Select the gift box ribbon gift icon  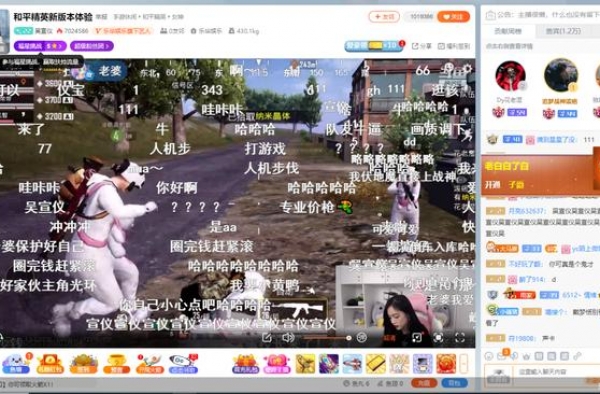pyautogui.click(x=399, y=363)
